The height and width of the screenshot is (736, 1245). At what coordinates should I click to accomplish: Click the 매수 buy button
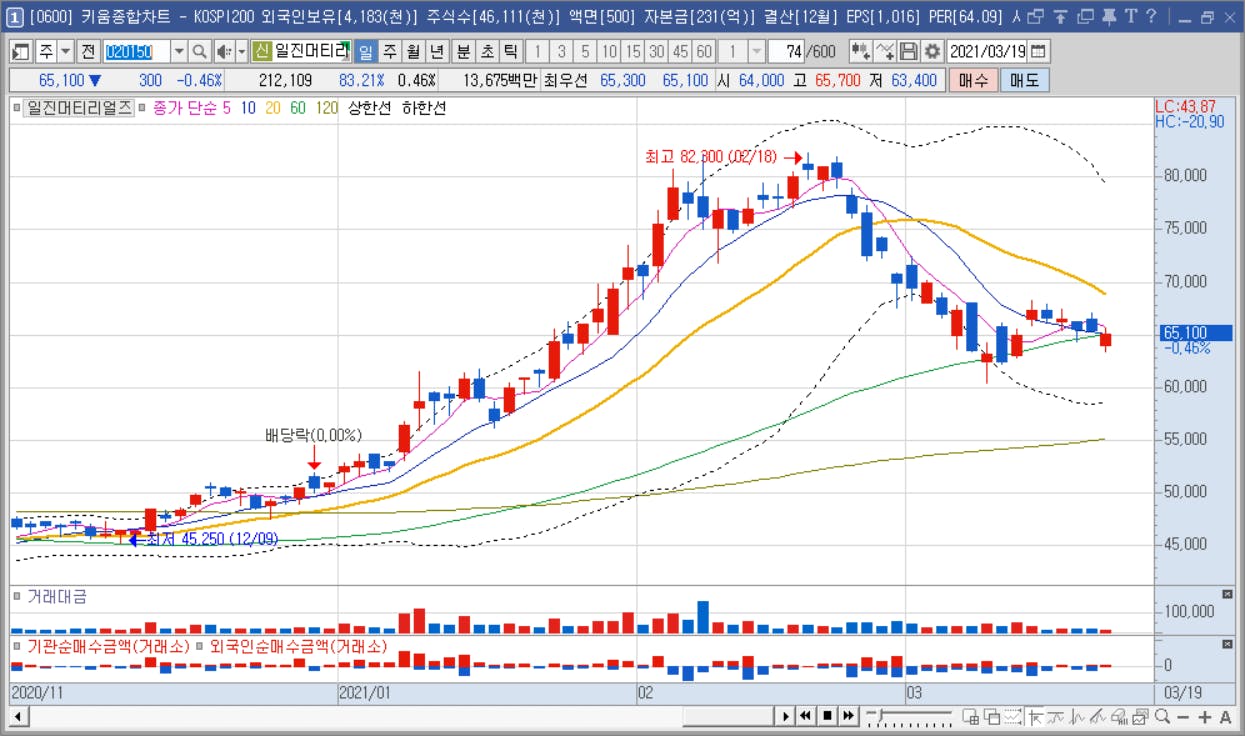coord(973,81)
